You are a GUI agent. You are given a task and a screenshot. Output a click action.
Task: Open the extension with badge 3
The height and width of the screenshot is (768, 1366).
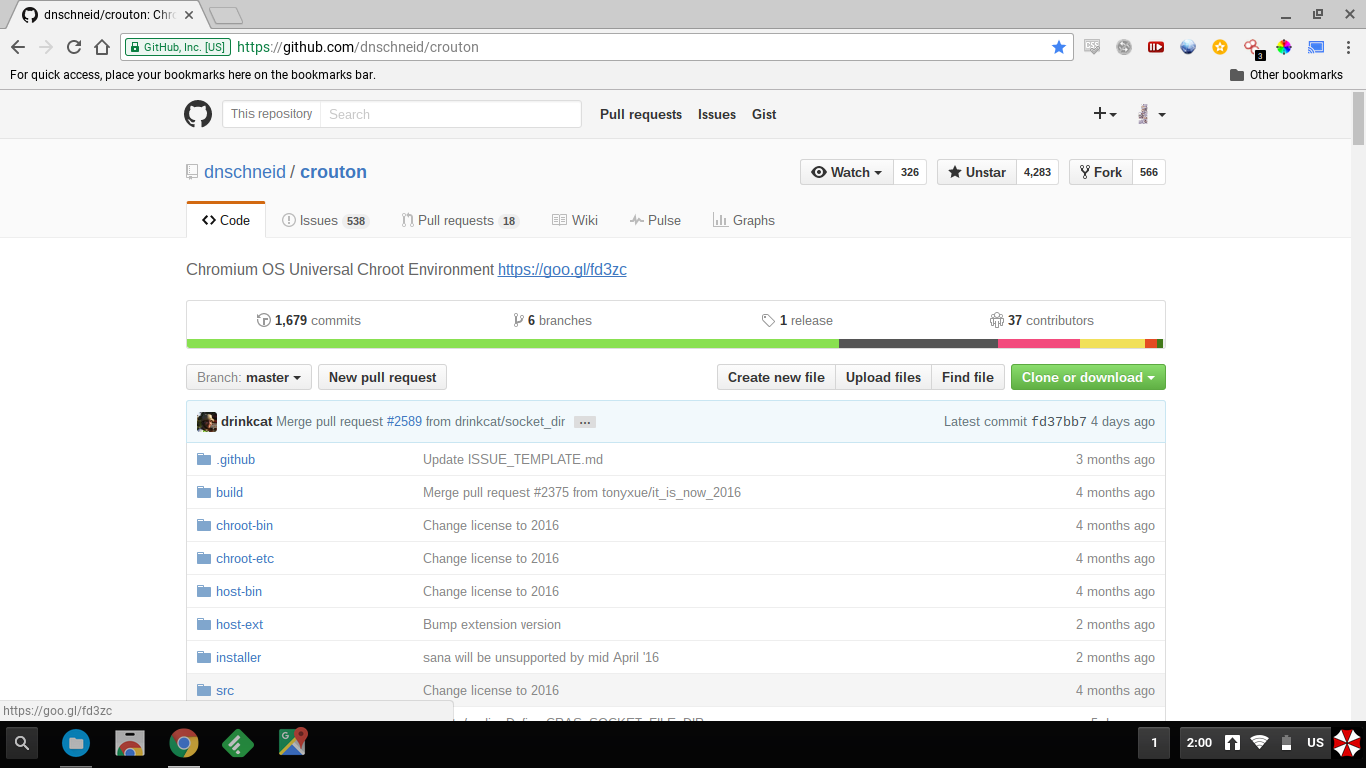point(1253,48)
